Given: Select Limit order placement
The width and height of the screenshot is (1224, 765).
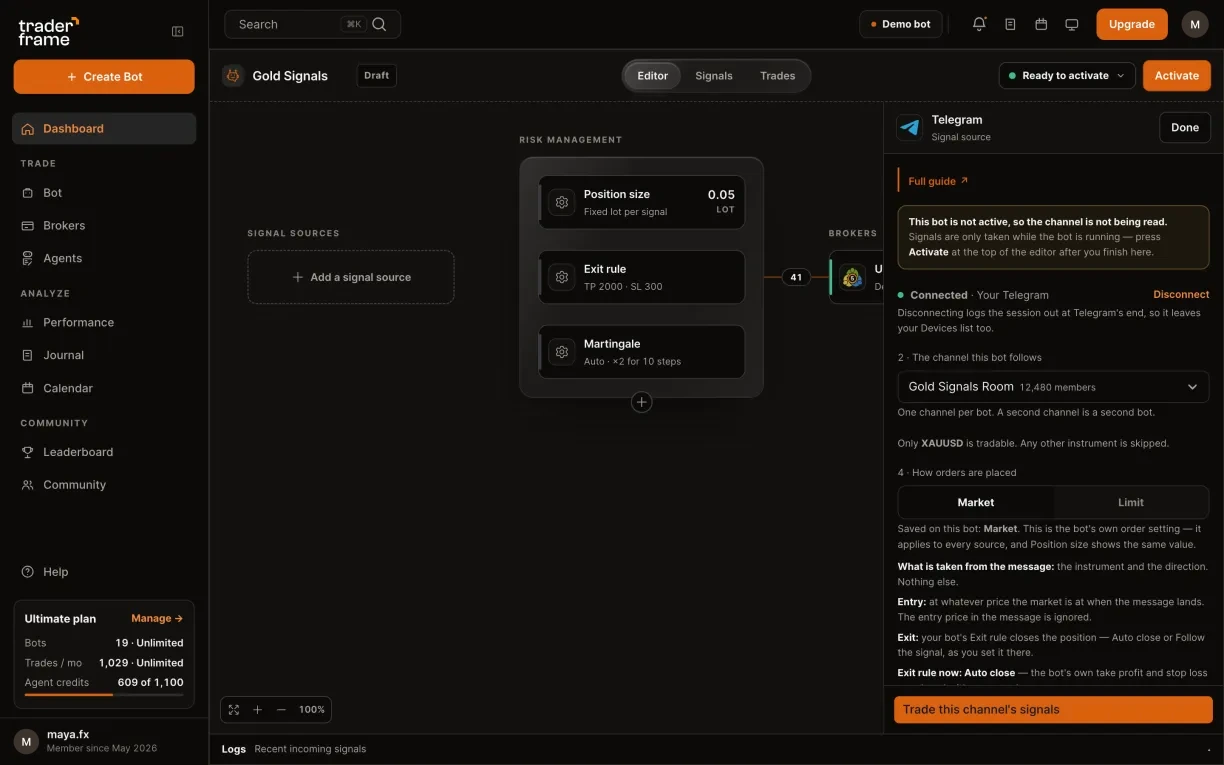Looking at the screenshot, I should click(x=1131, y=502).
